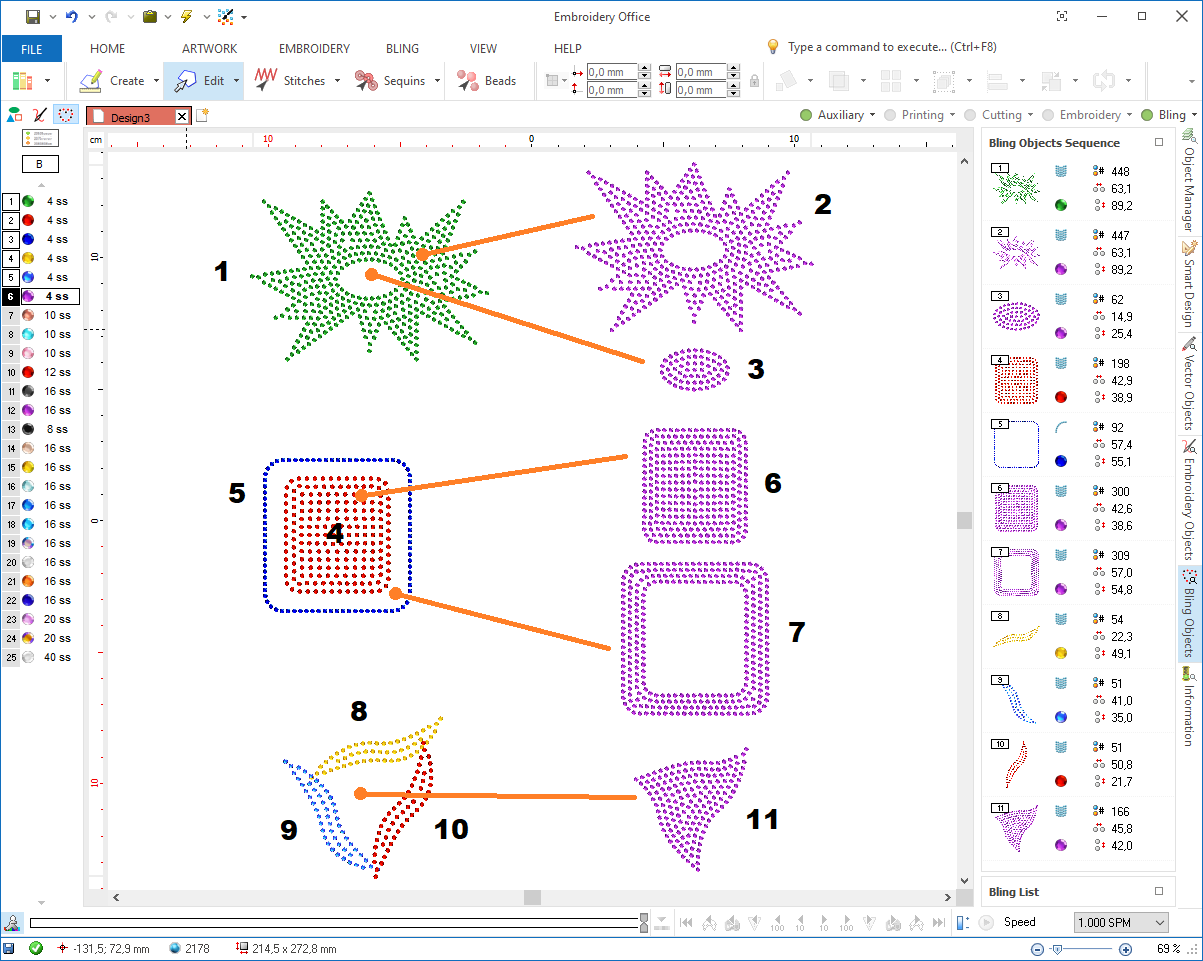Click the FILE button
The image size is (1203, 961).
point(31,48)
